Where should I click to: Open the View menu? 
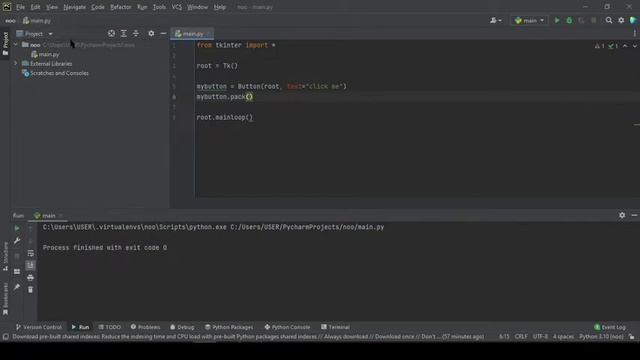52,7
